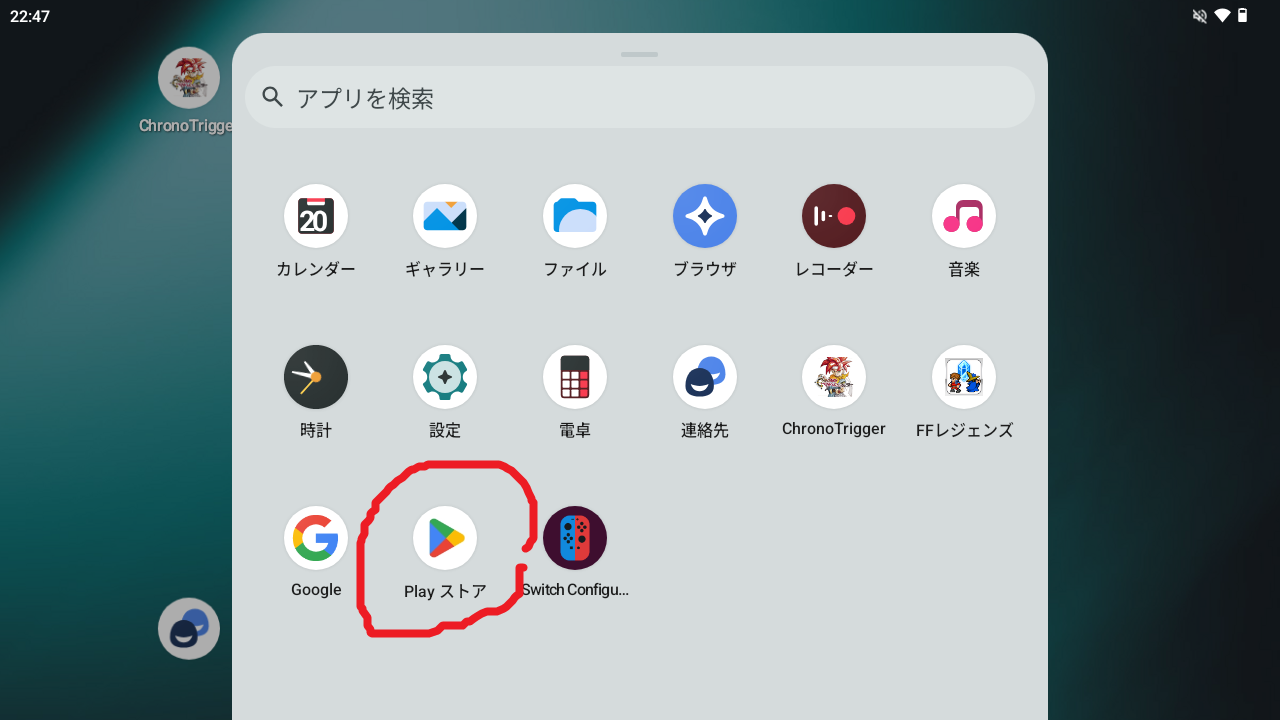
Task: Tap the muted notification status icon
Action: 1200,15
